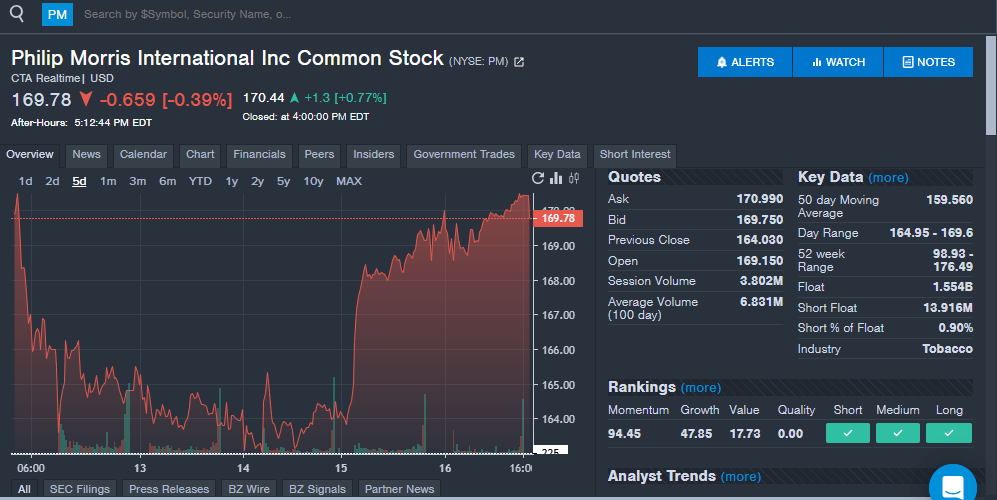Click the Momentum score 94.45
This screenshot has width=997, height=500.
point(624,434)
